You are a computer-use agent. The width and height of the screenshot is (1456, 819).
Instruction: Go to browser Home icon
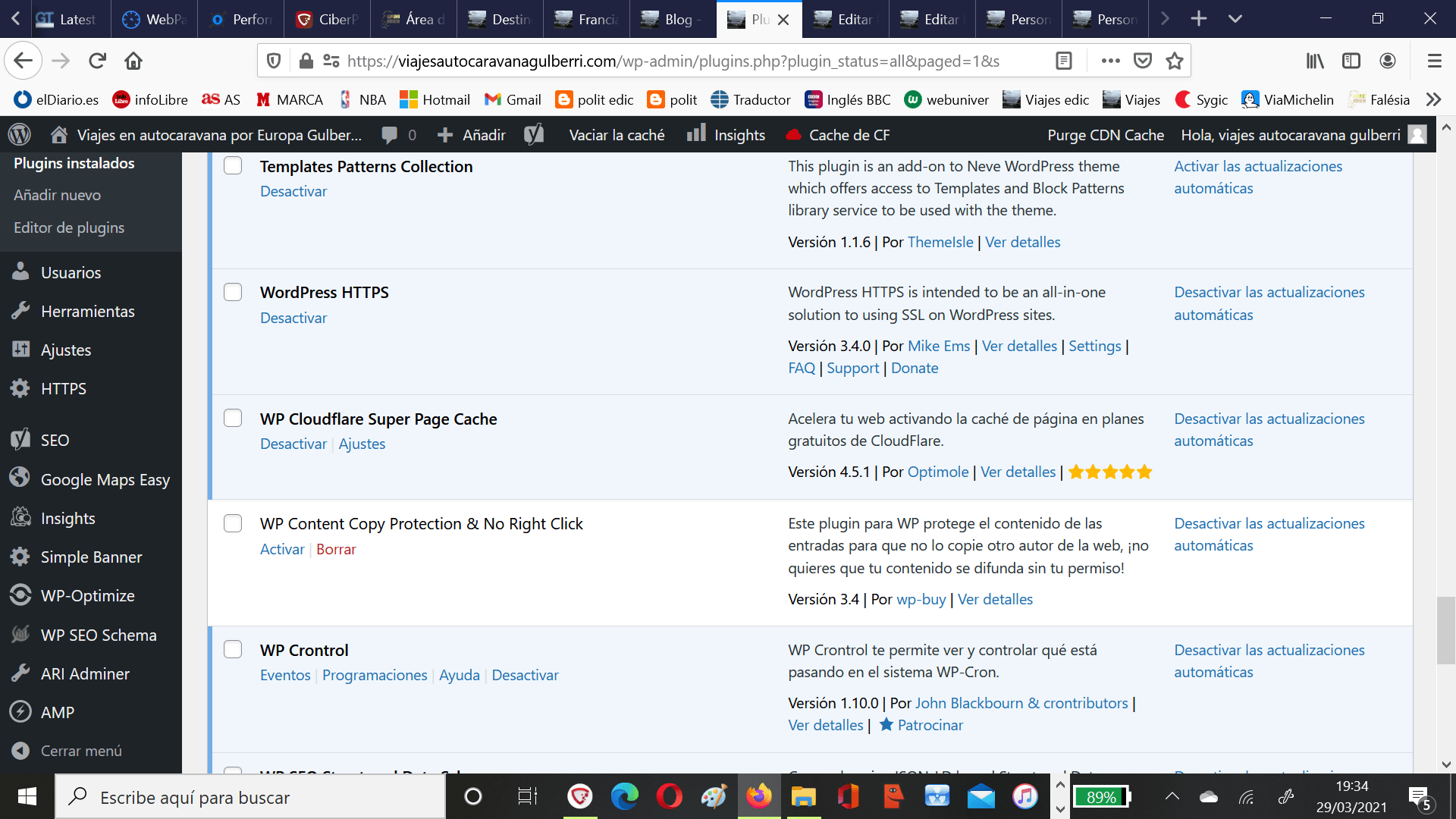133,61
